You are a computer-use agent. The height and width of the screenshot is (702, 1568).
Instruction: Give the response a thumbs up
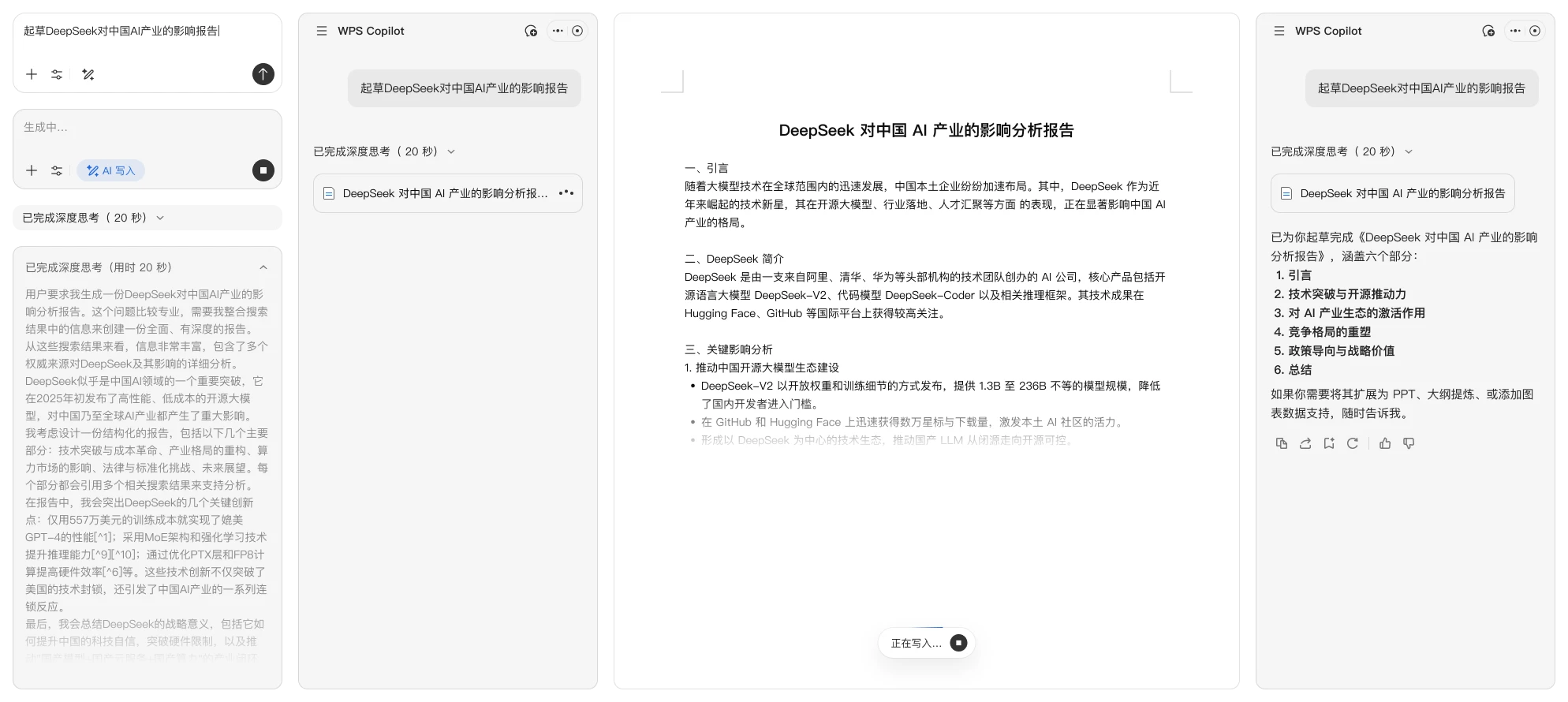tap(1385, 443)
